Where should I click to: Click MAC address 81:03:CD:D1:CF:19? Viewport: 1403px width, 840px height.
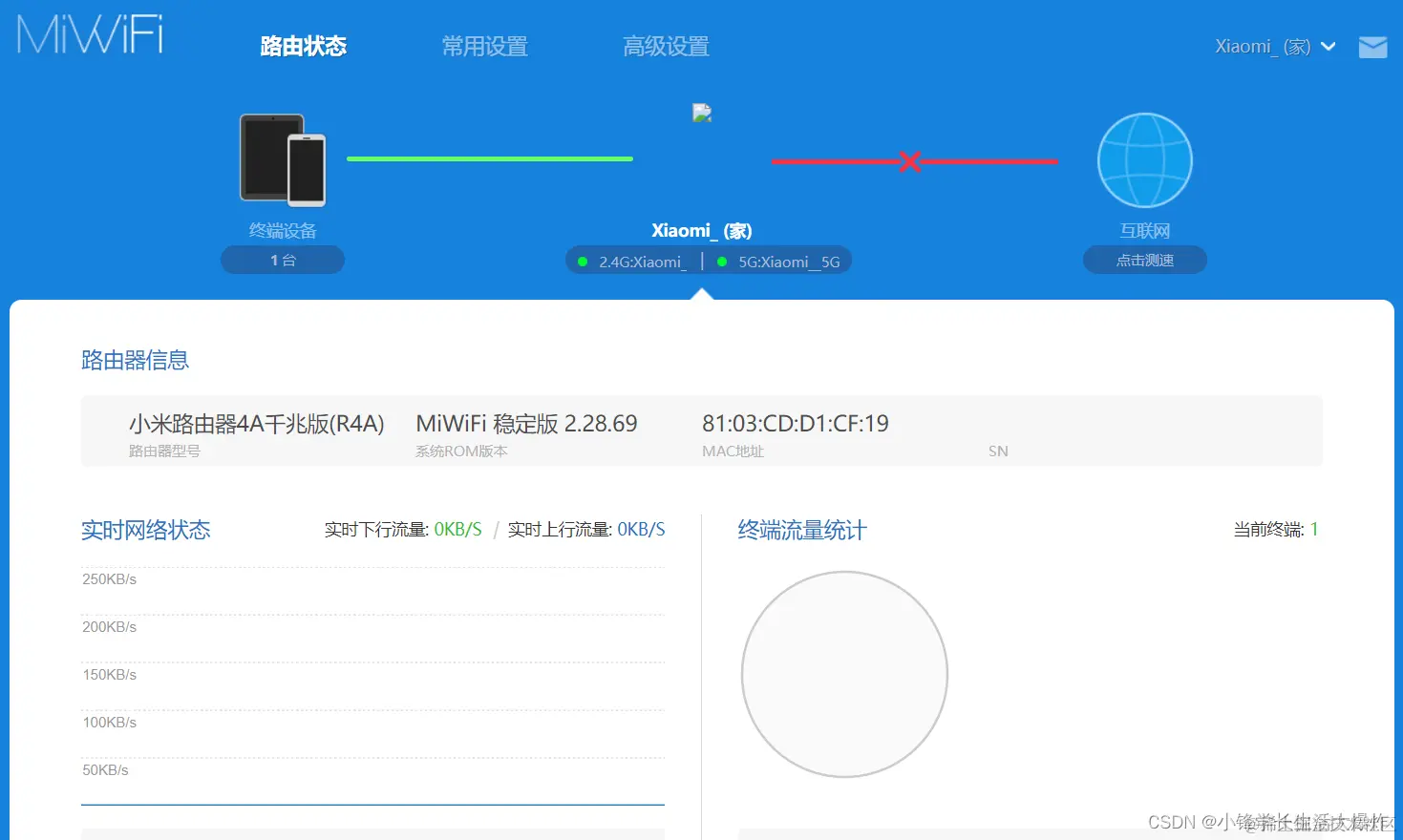(x=796, y=423)
